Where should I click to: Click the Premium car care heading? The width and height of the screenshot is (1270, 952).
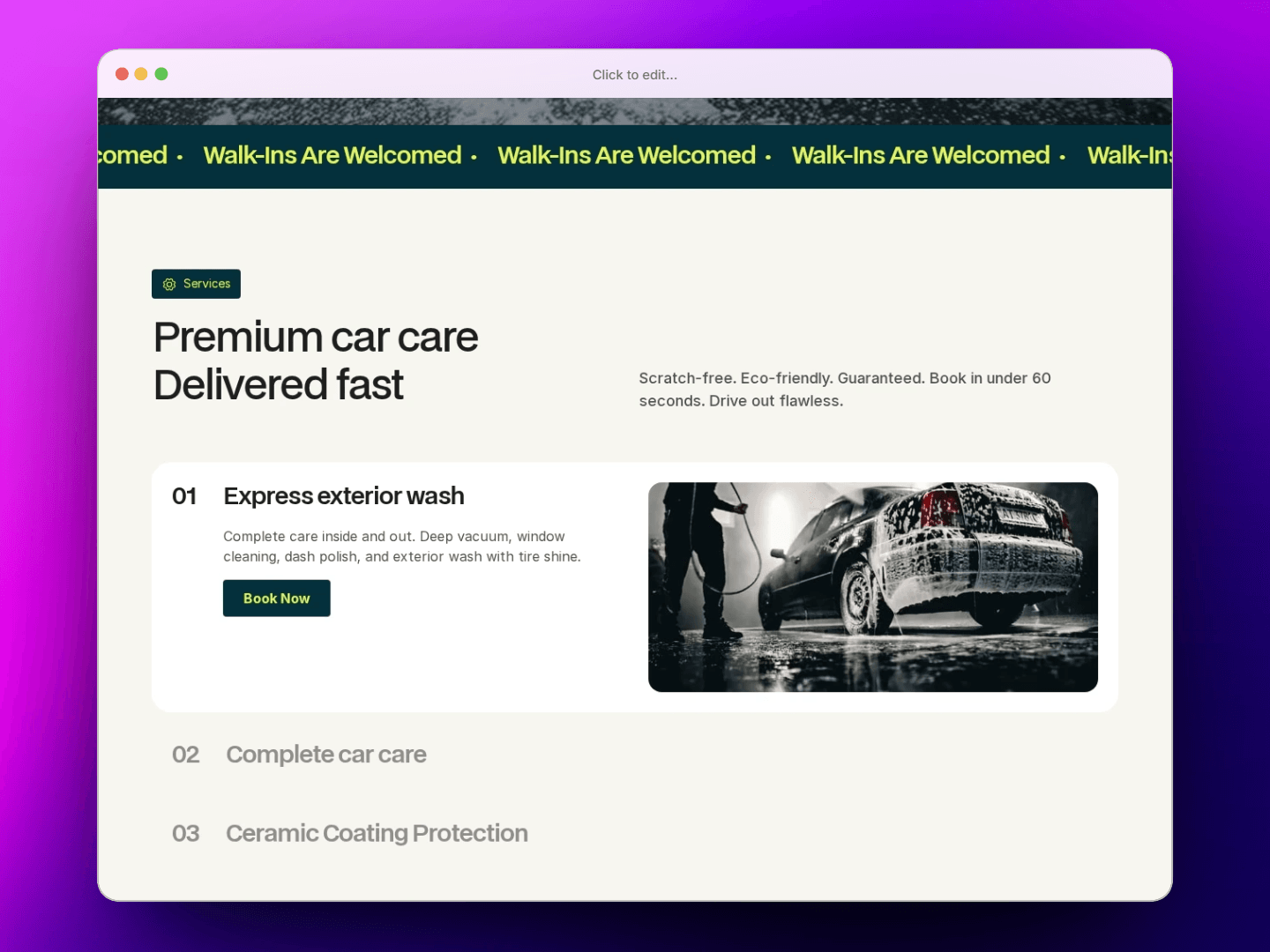tap(316, 338)
